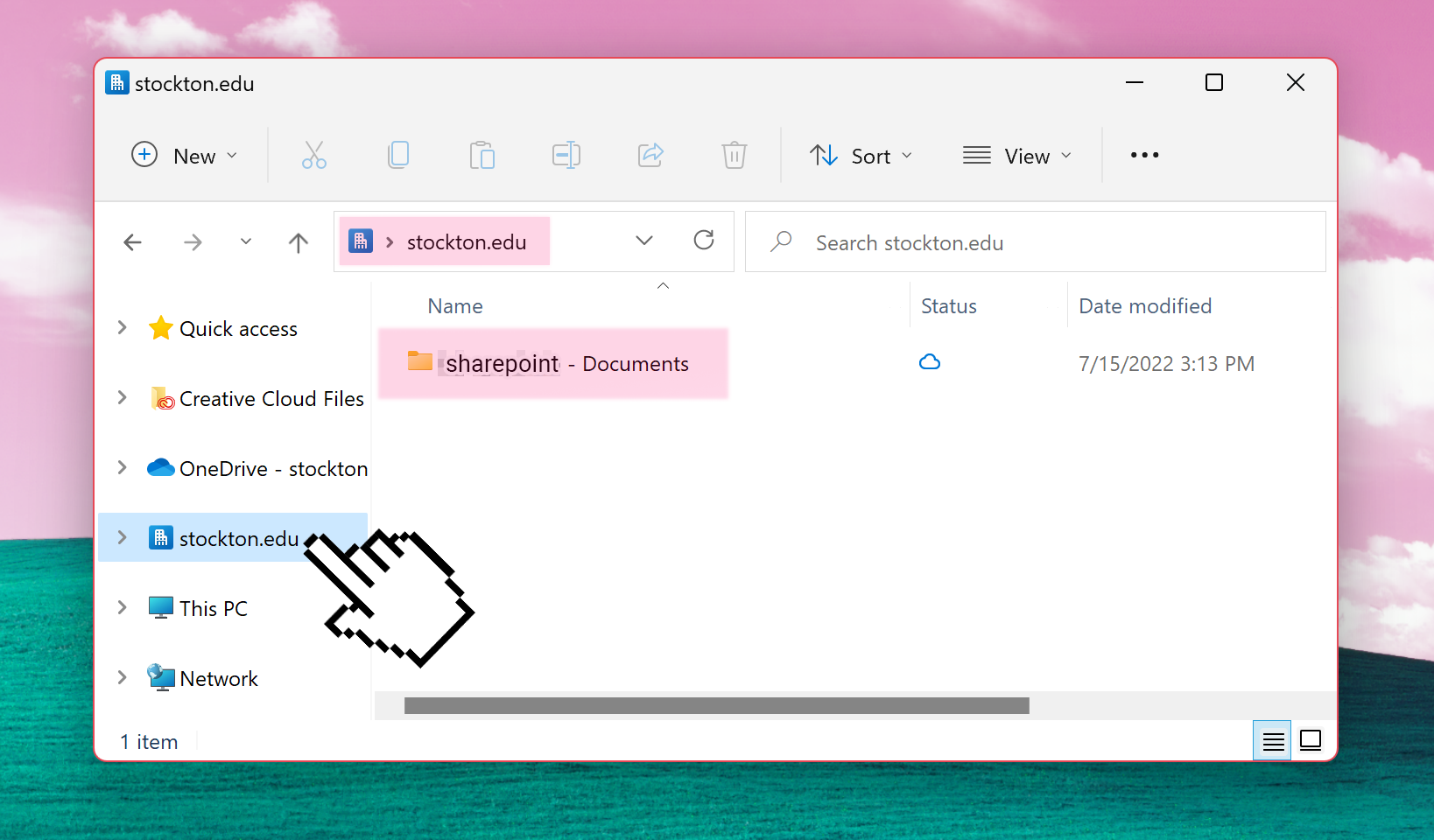
Task: Click the title bar stockton.edu icon
Action: click(x=117, y=82)
